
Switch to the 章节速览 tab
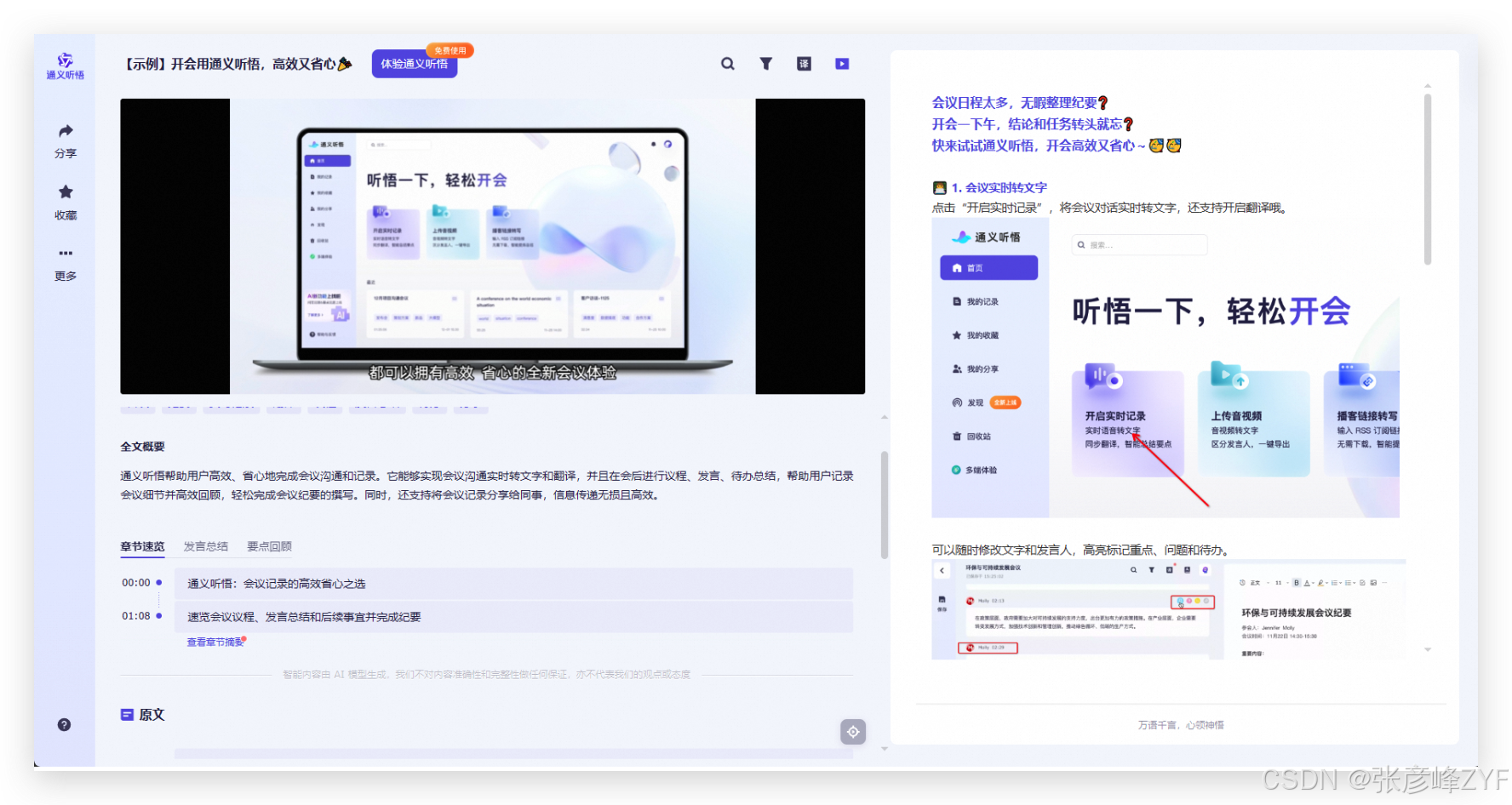tap(142, 546)
